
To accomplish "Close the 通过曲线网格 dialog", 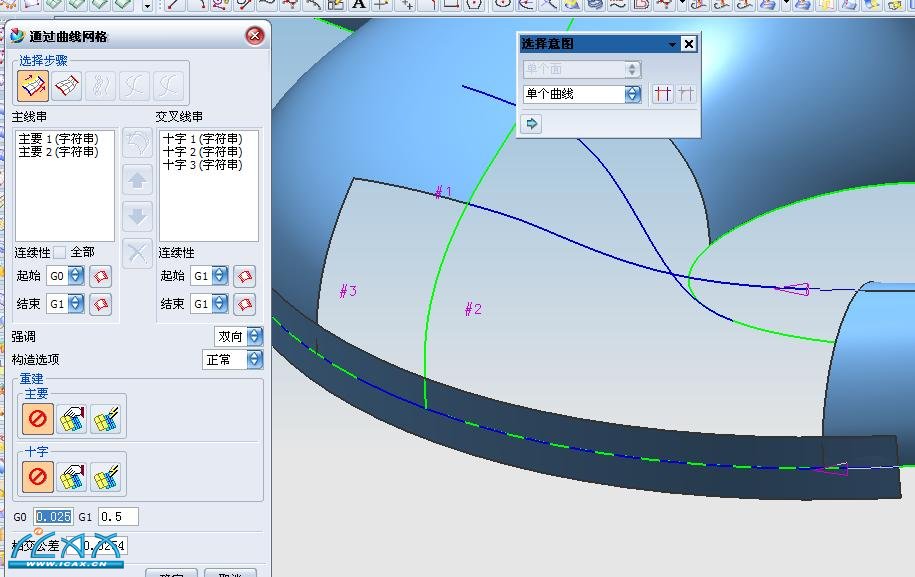I will pyautogui.click(x=254, y=36).
